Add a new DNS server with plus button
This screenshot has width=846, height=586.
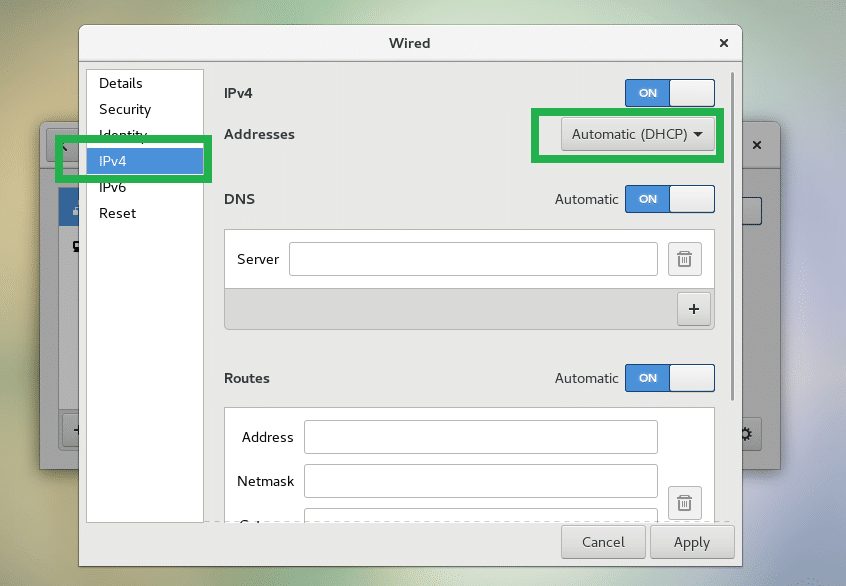(x=694, y=309)
